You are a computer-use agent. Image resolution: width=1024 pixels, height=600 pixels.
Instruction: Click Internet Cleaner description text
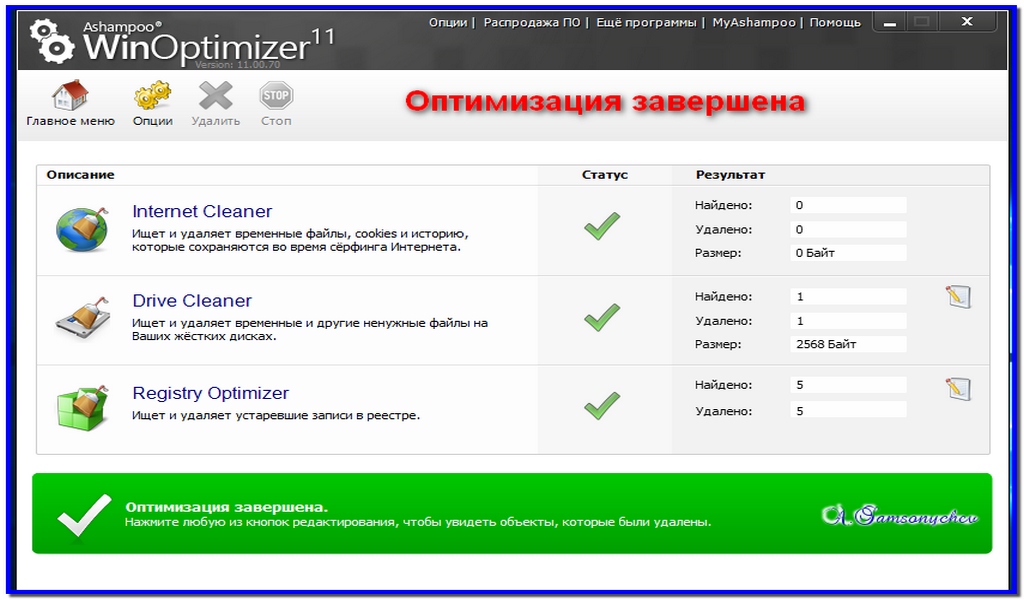[300, 240]
